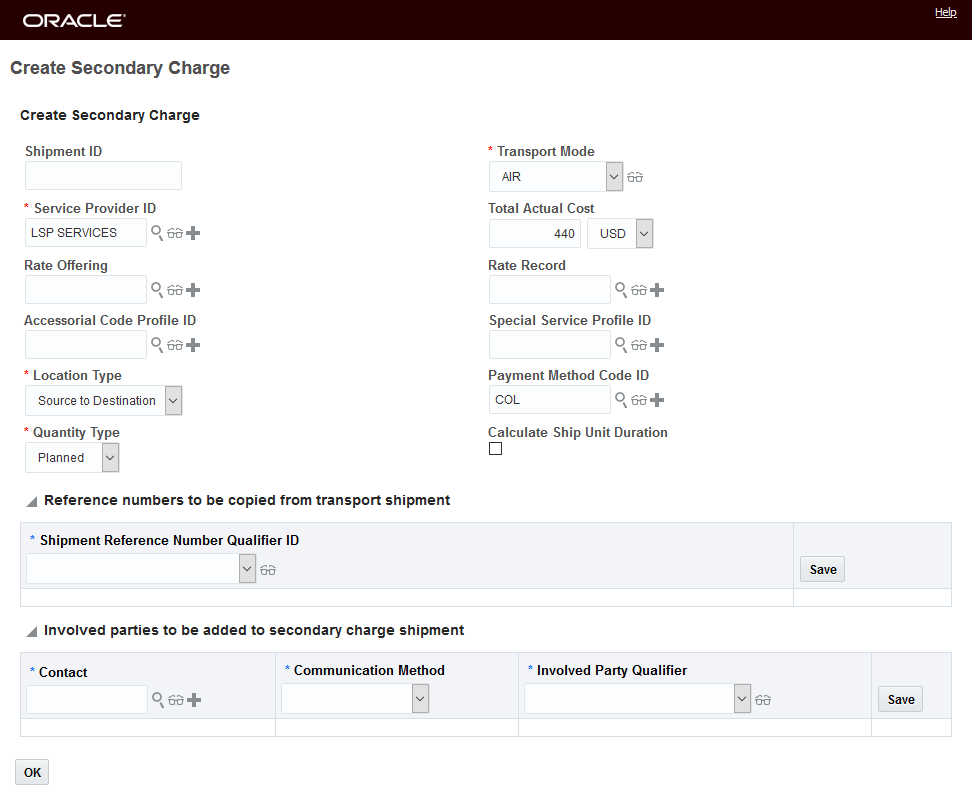The width and height of the screenshot is (972, 790).
Task: Open the Quantity Type dropdown
Action: coord(110,458)
